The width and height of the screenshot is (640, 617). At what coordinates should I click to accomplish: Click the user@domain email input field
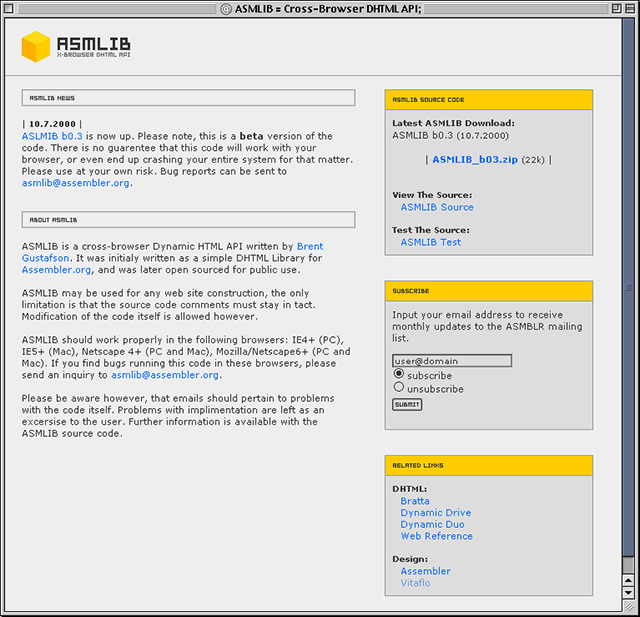coord(452,361)
